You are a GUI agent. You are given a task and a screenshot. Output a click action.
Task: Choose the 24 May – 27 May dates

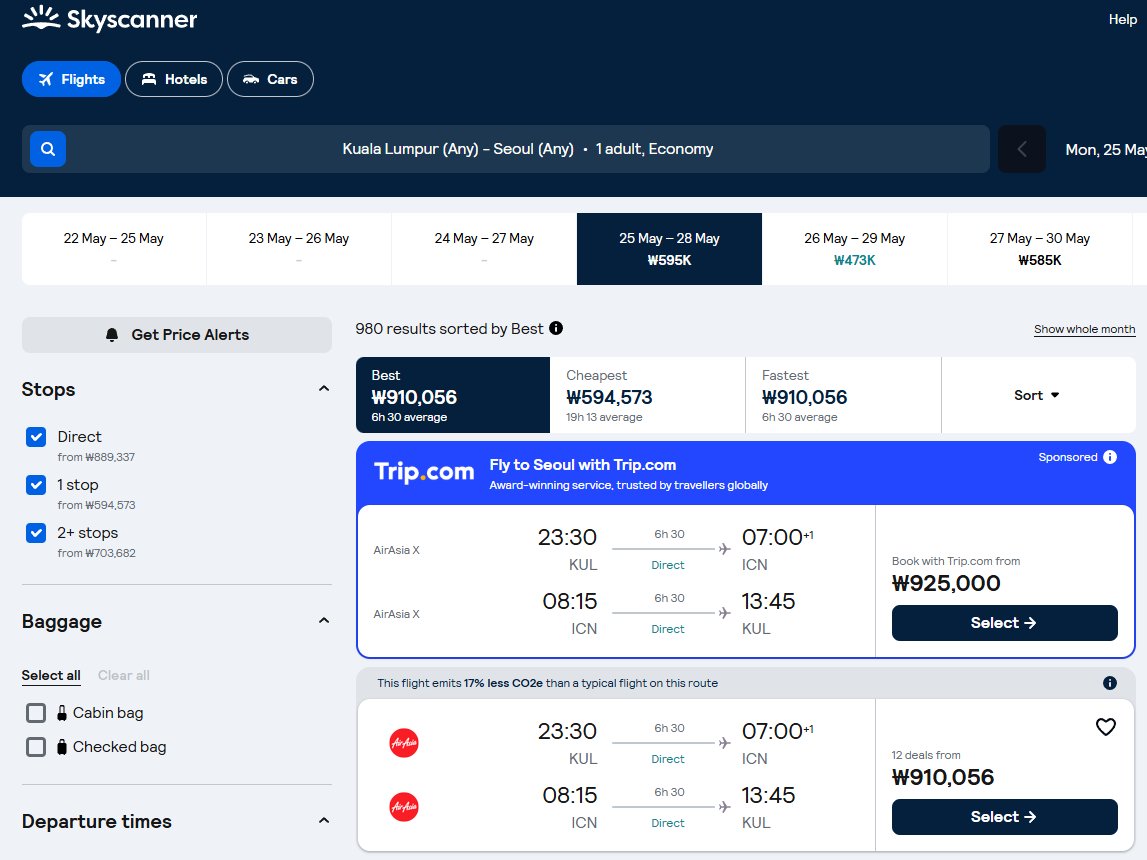[x=484, y=249]
